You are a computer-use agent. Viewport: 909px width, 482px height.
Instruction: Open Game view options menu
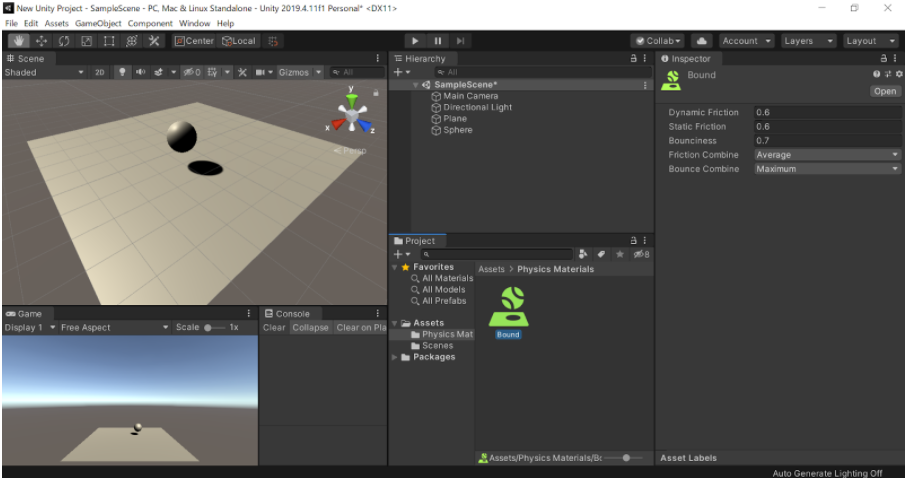[249, 313]
